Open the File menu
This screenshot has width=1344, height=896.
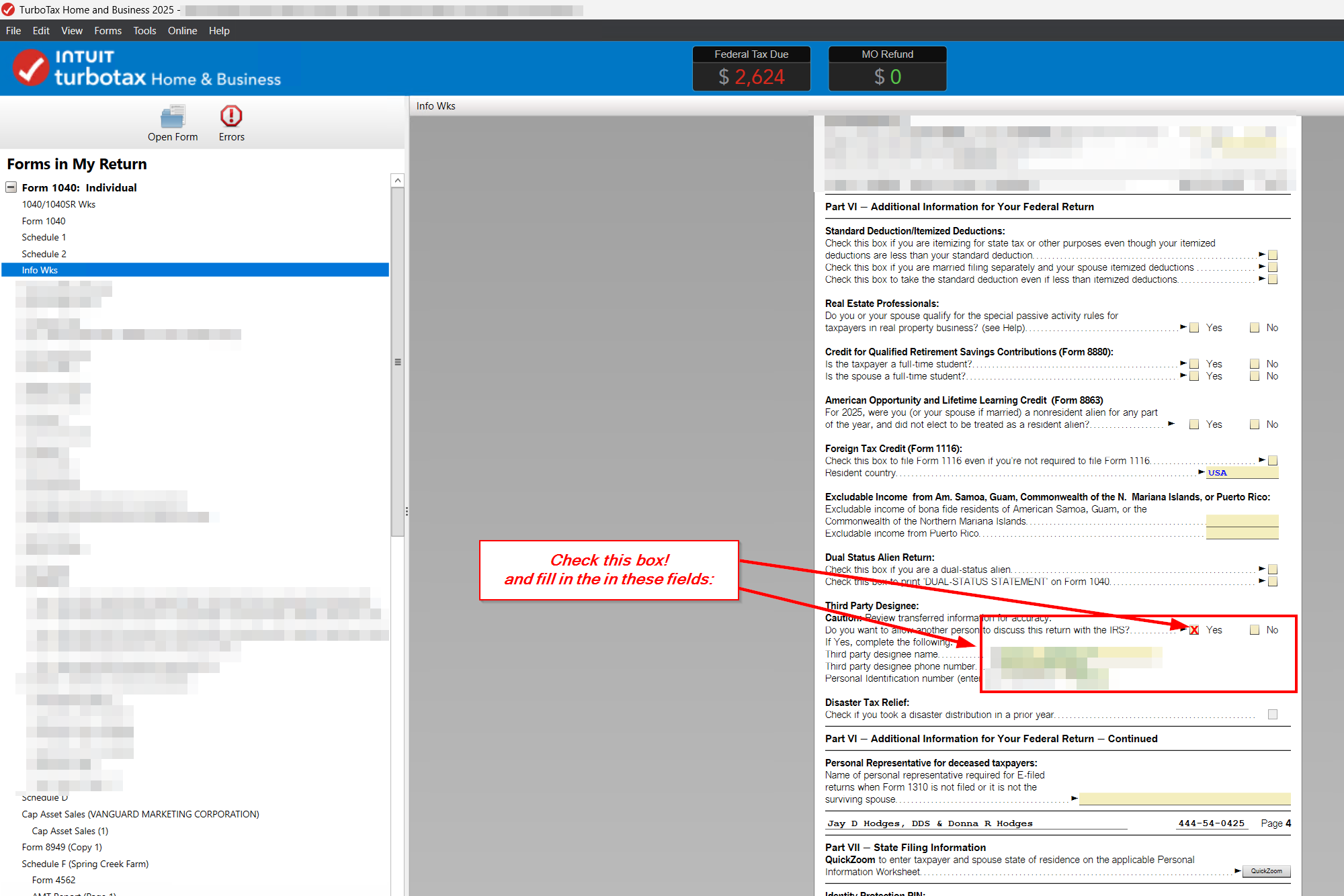tap(13, 31)
